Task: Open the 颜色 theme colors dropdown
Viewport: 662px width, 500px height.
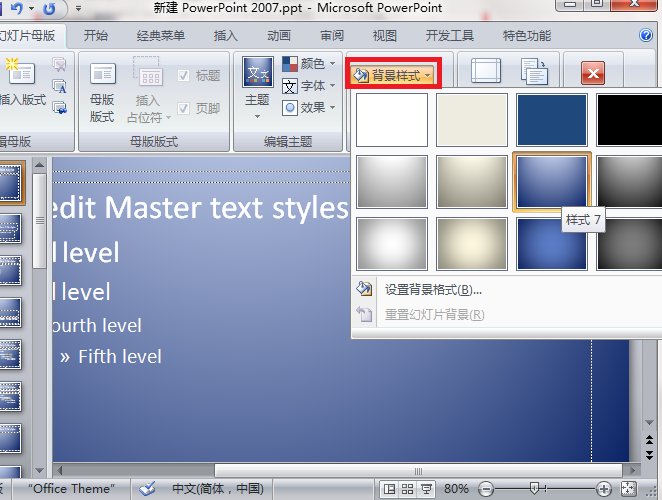Action: [x=309, y=64]
